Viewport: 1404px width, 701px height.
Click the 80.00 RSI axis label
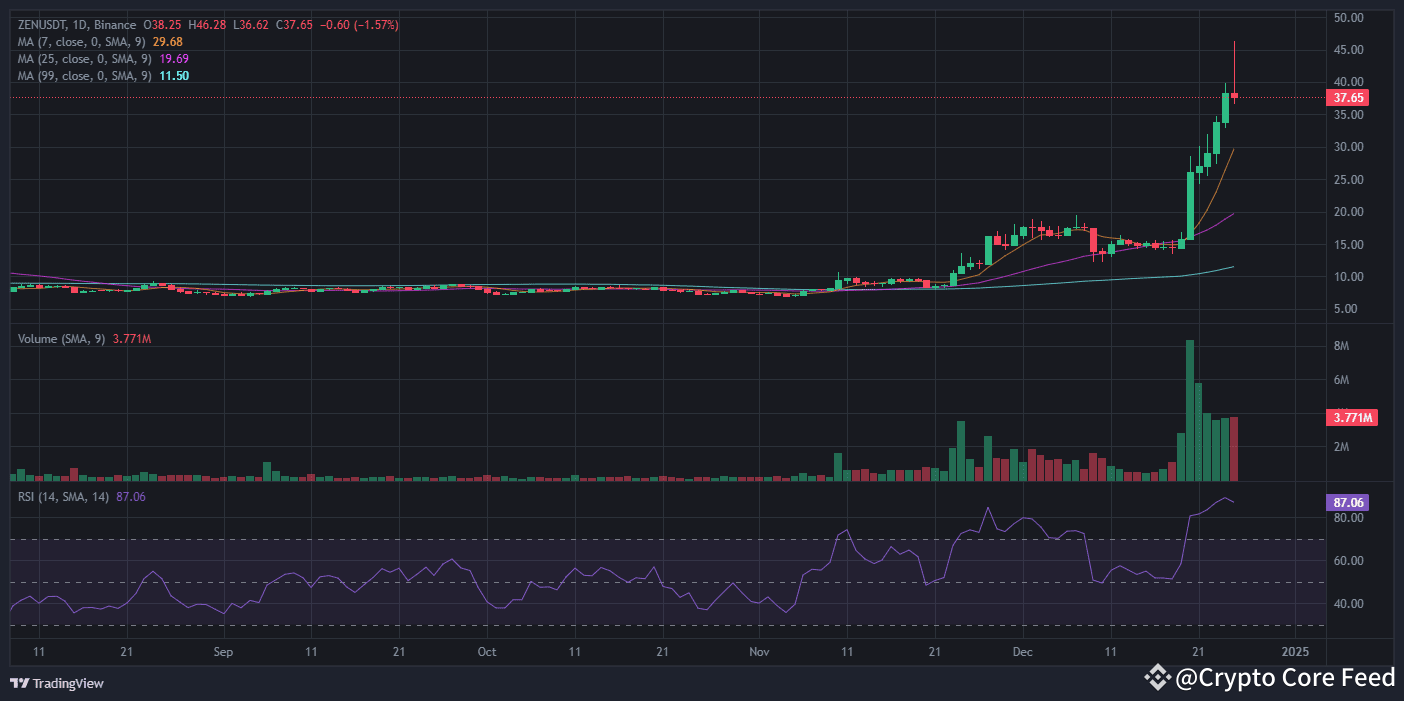(1349, 518)
